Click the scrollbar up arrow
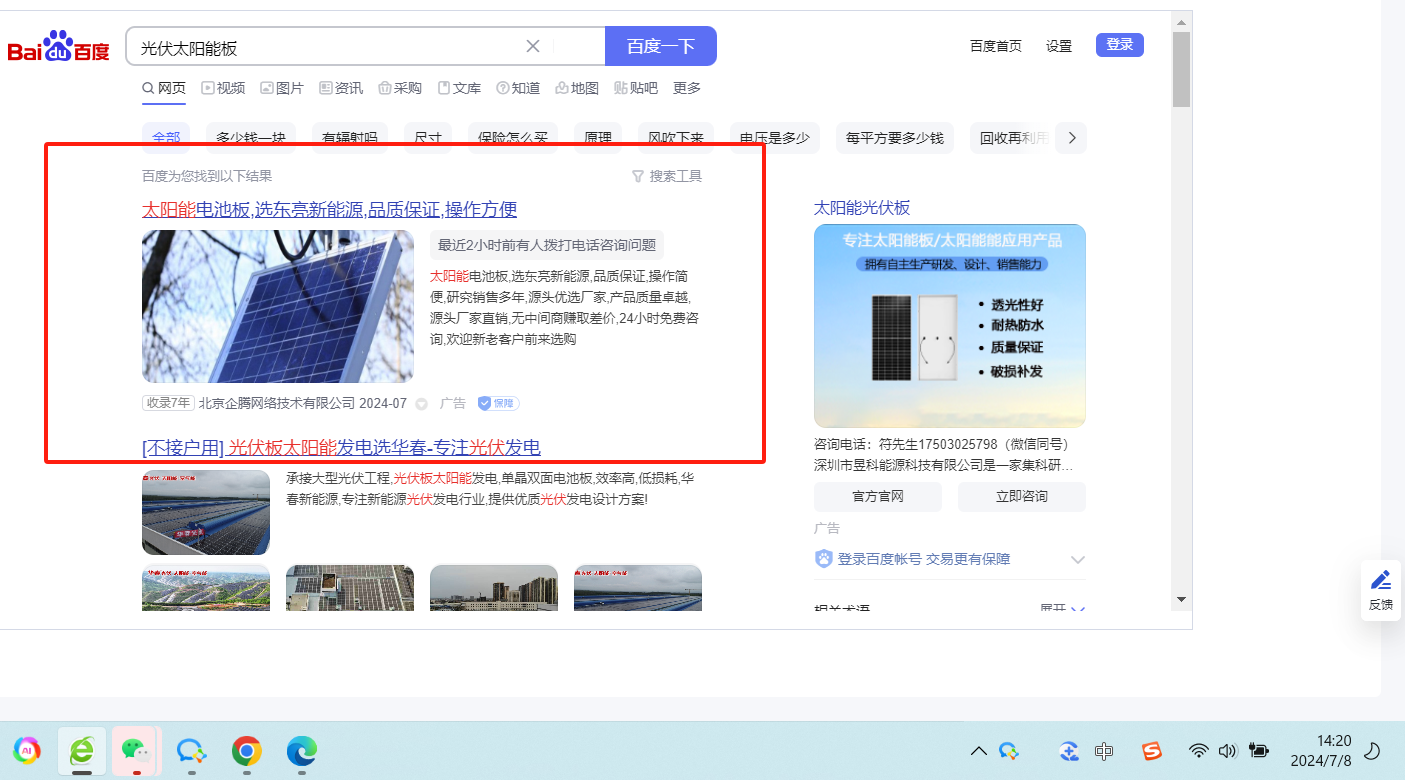 point(1182,22)
